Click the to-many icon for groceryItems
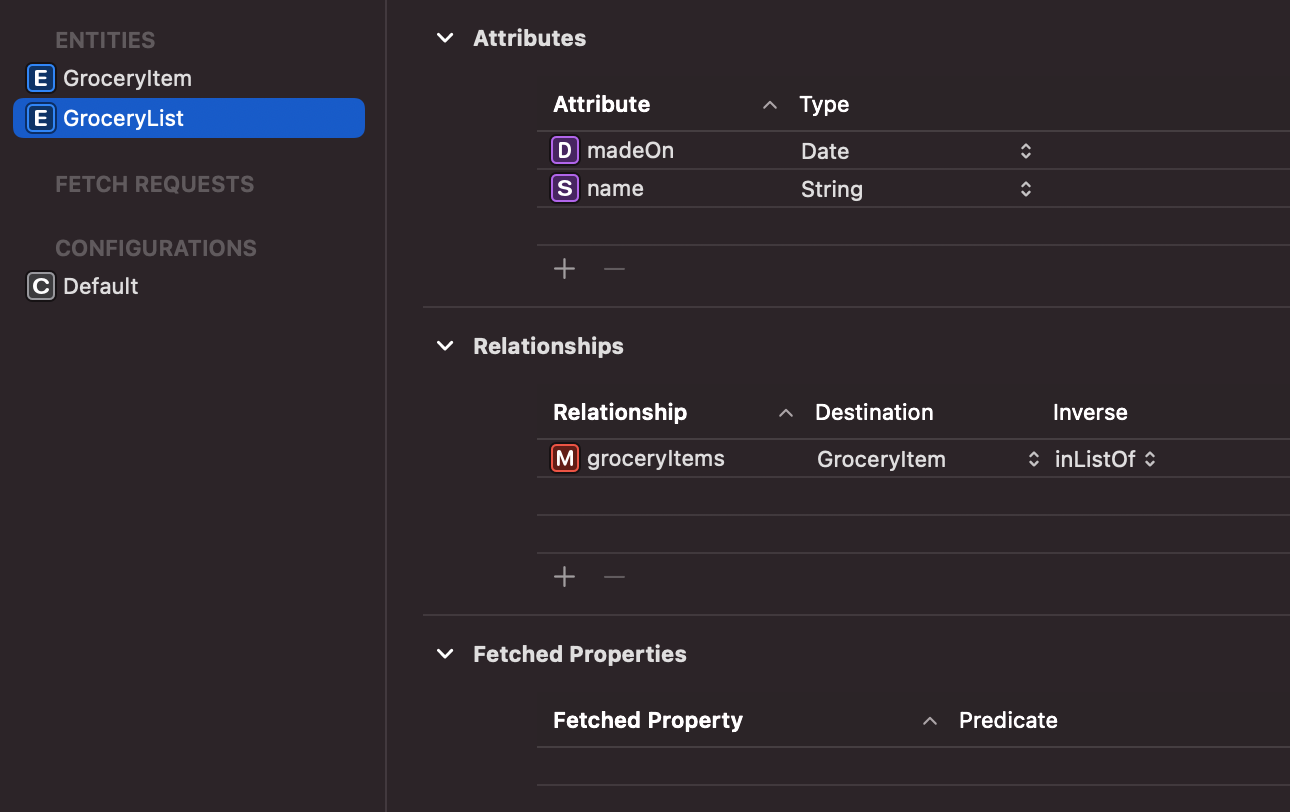Viewport: 1290px width, 812px height. pyautogui.click(x=565, y=459)
